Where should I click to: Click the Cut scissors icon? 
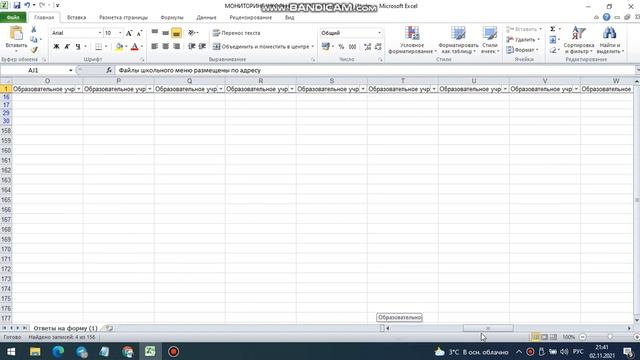coord(33,29)
